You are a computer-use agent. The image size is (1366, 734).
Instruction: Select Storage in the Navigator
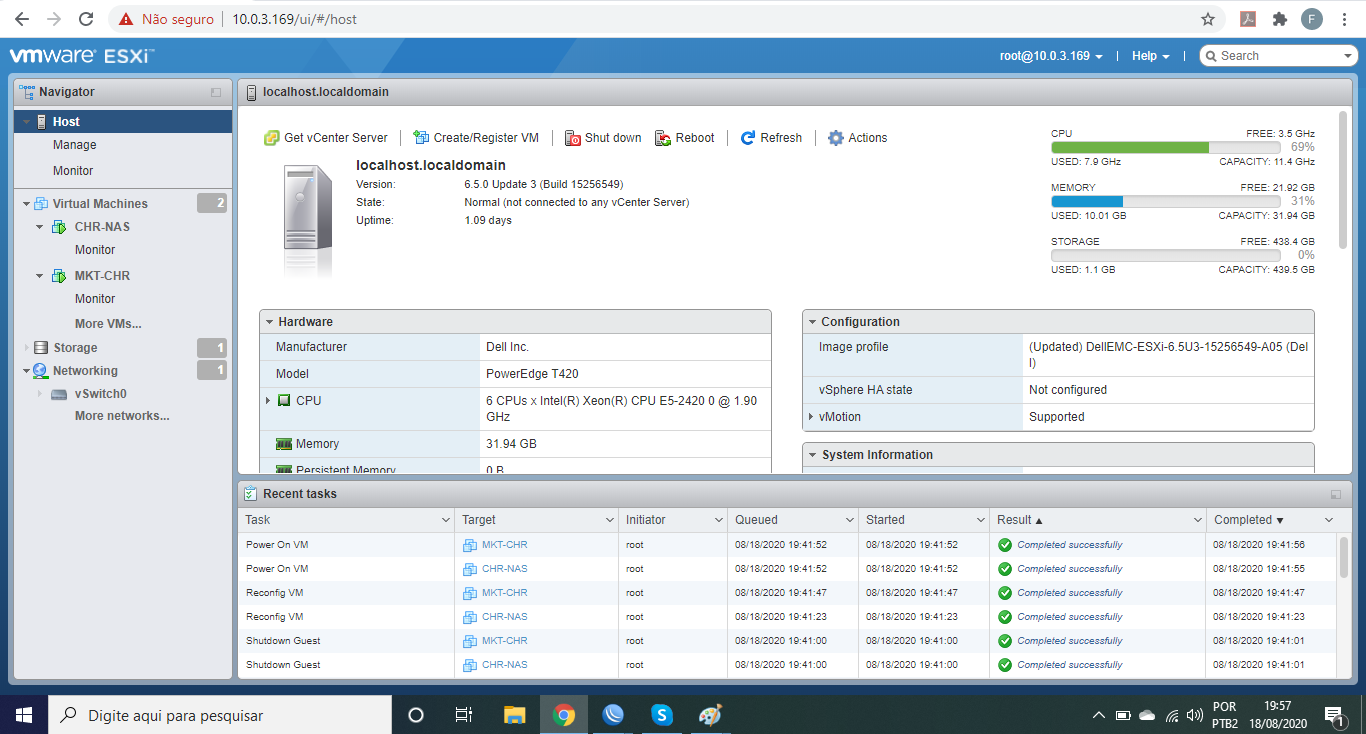[x=75, y=348]
